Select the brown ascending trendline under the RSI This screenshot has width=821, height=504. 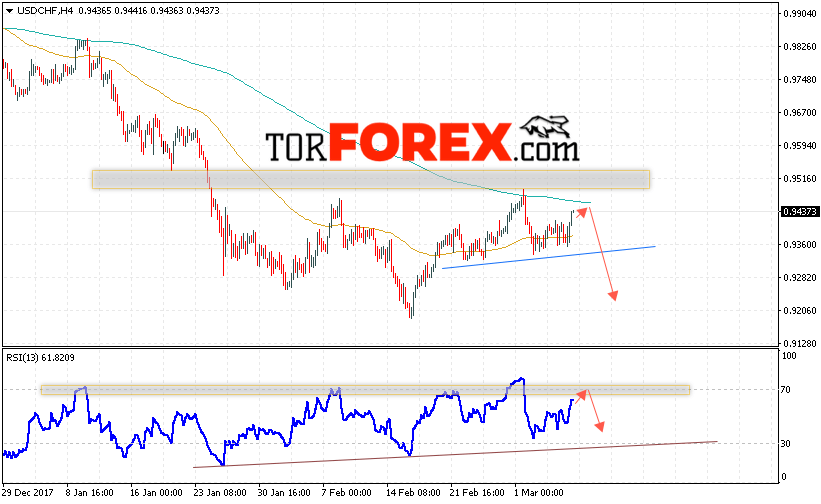pos(456,454)
